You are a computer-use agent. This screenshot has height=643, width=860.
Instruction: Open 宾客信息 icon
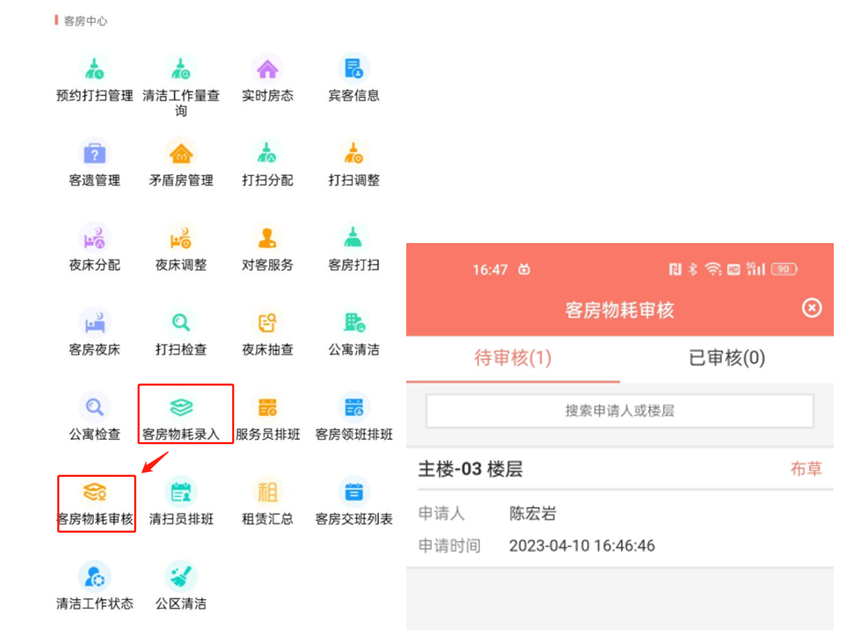click(354, 69)
